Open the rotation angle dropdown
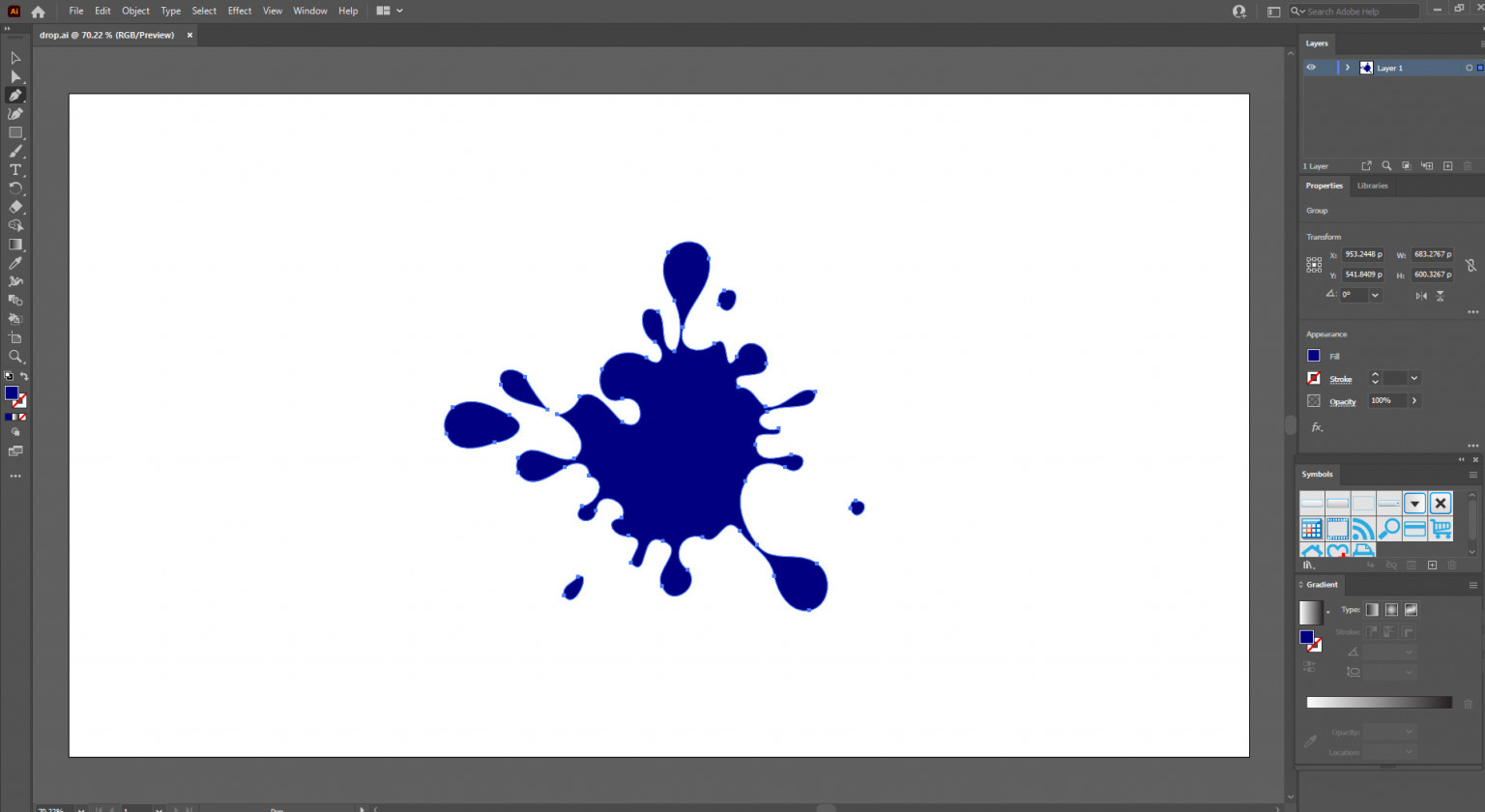The image size is (1485, 812). tap(1375, 295)
